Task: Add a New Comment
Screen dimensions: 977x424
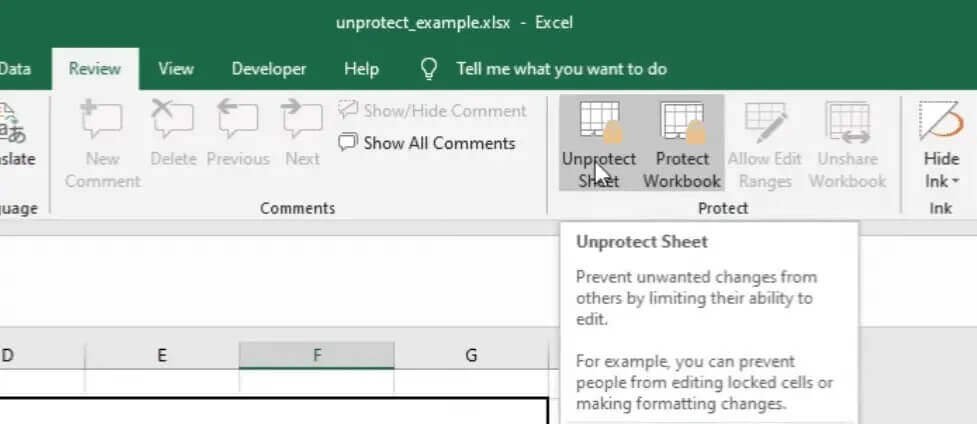Action: (x=103, y=145)
